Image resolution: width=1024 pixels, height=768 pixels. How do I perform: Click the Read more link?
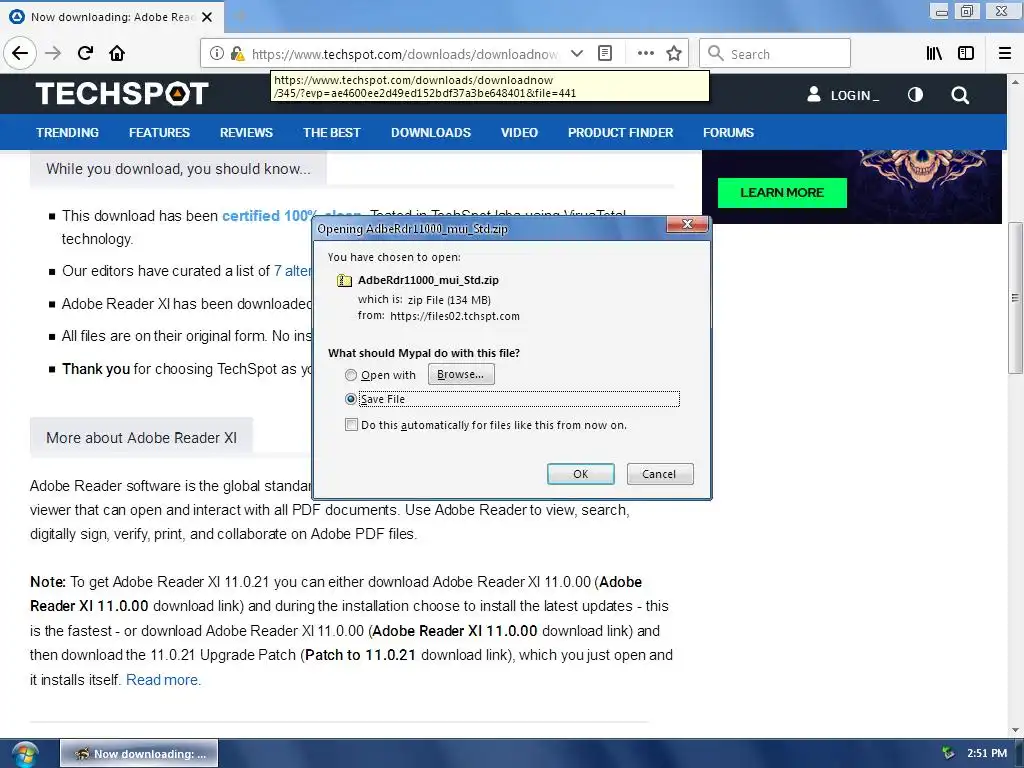pyautogui.click(x=163, y=680)
